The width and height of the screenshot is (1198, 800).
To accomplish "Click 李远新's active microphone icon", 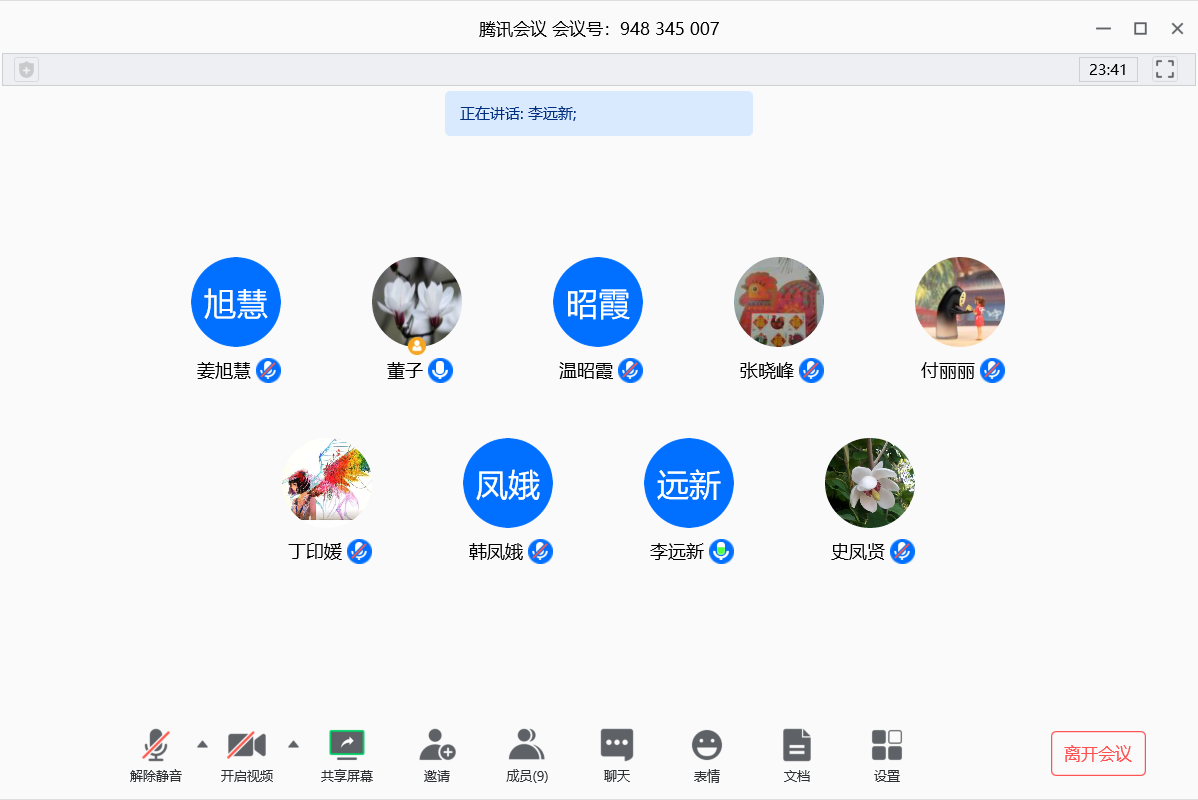I will tap(721, 551).
